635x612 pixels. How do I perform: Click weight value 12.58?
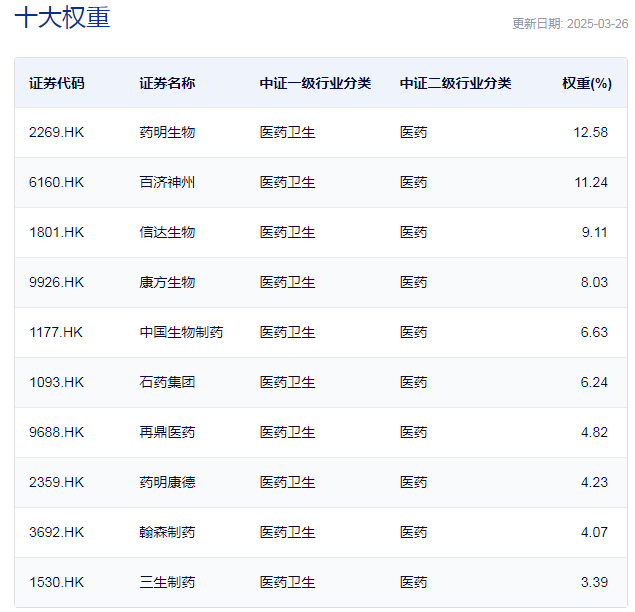coord(590,132)
